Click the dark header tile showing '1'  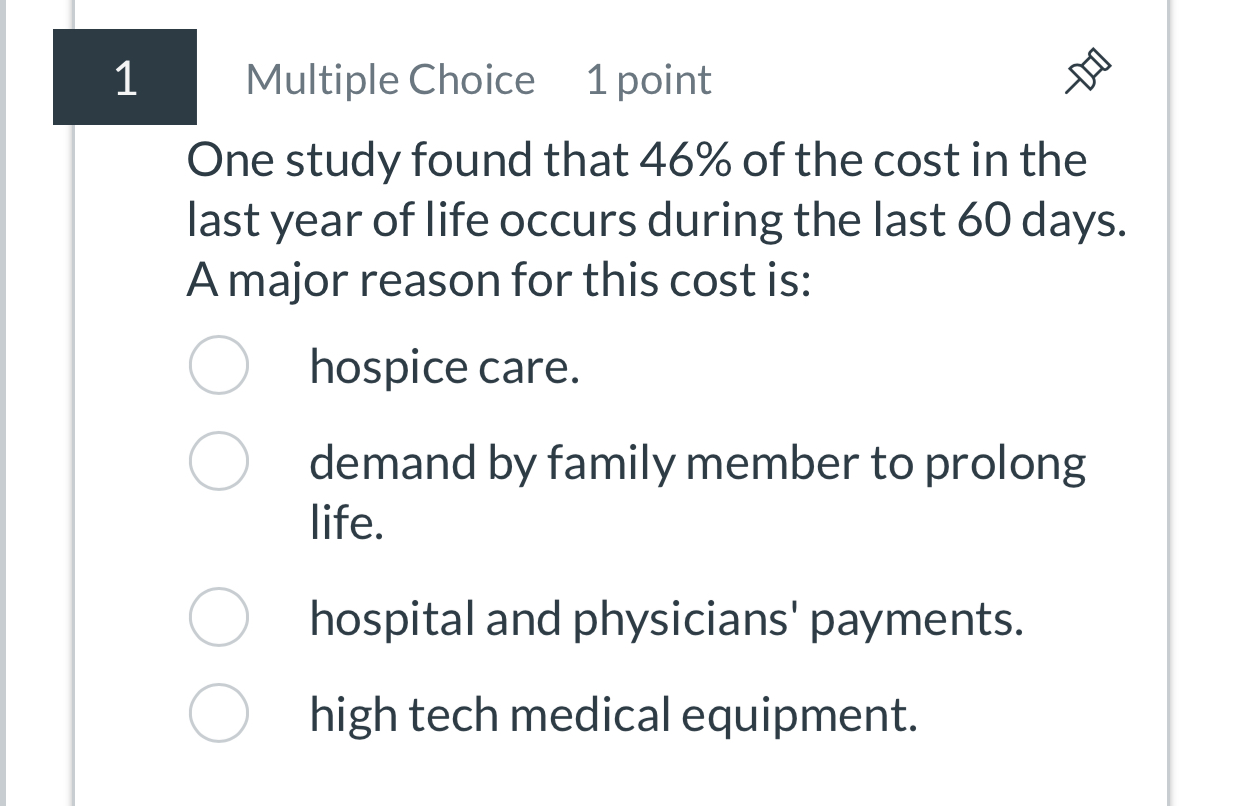click(124, 76)
